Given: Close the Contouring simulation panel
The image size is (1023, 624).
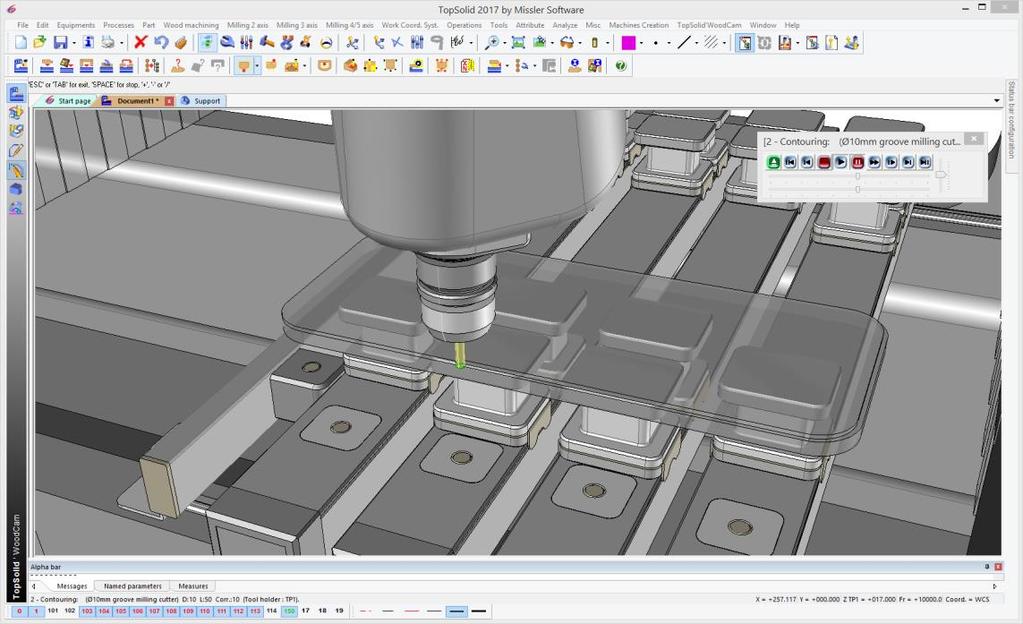Looking at the screenshot, I should (x=974, y=138).
